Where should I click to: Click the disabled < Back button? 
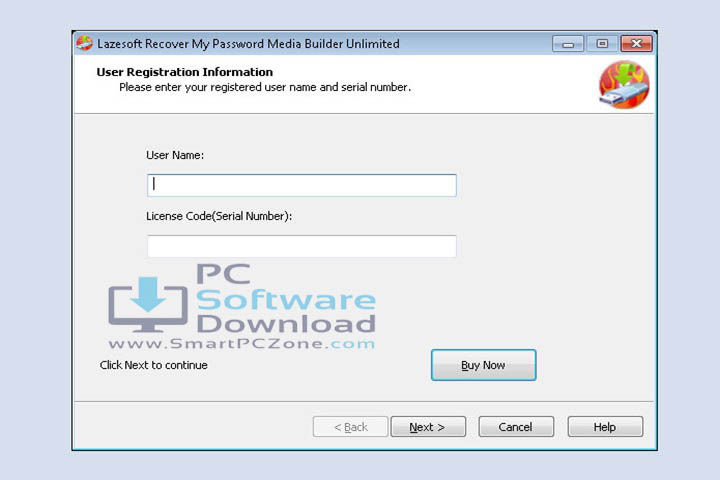click(350, 427)
